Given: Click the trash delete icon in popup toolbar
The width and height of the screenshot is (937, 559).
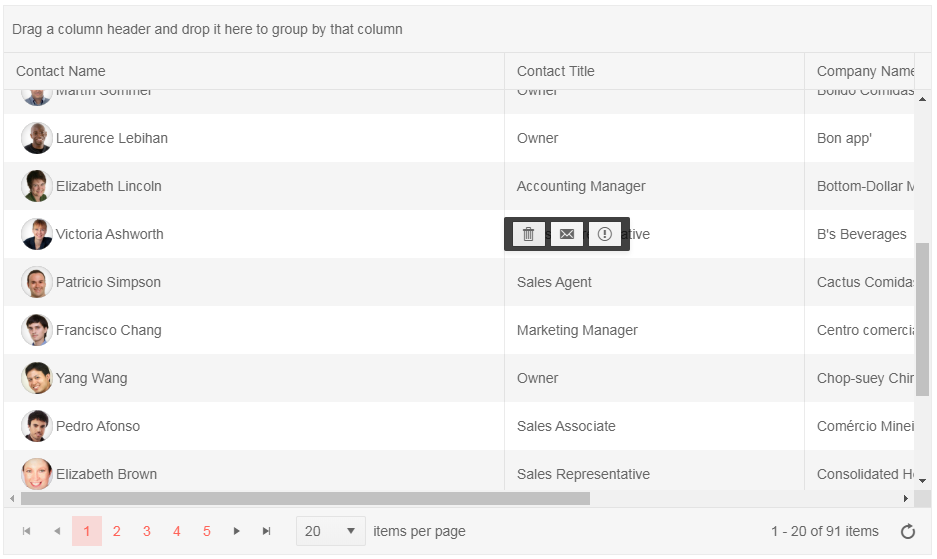Looking at the screenshot, I should (529, 234).
